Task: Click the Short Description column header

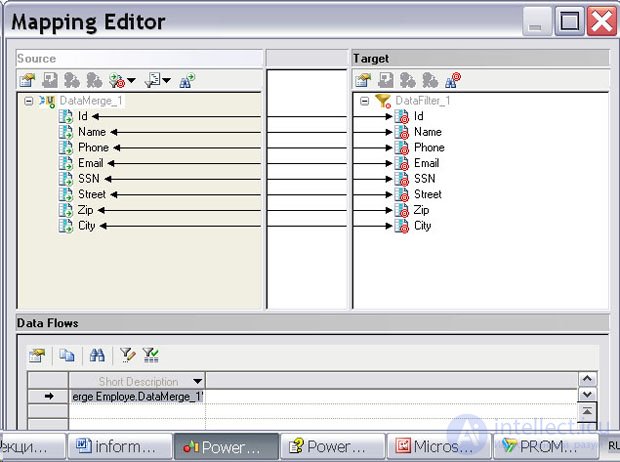Action: [x=137, y=381]
